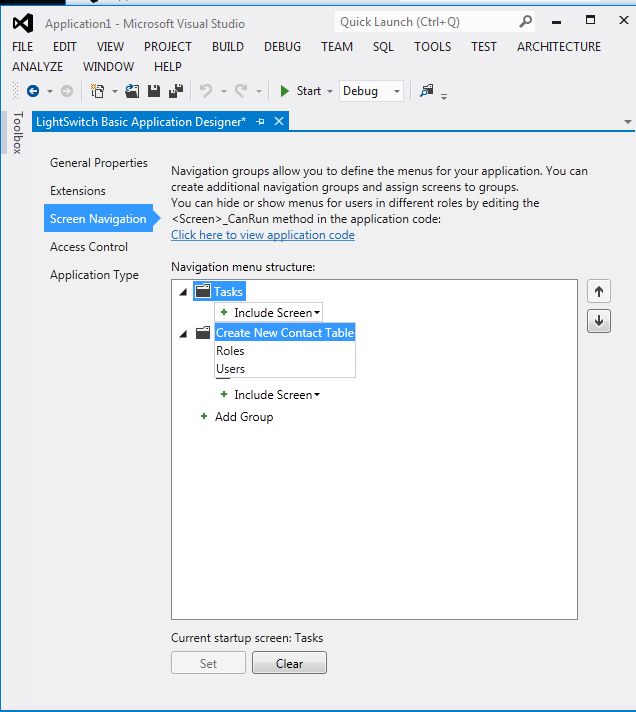Screen dimensions: 636x712
Task: Open the WINDOW menu
Action: point(108,67)
